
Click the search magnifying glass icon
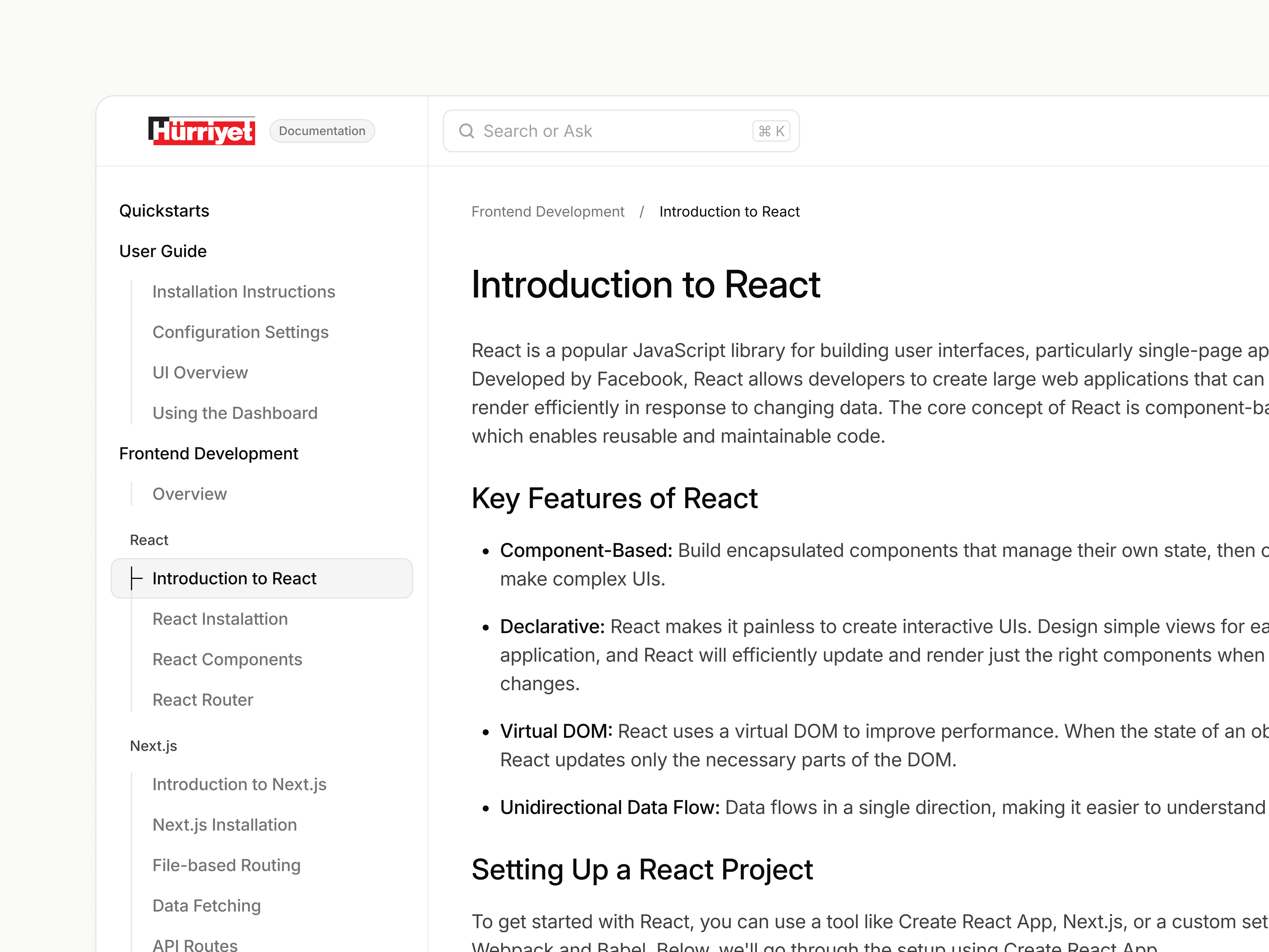(466, 131)
